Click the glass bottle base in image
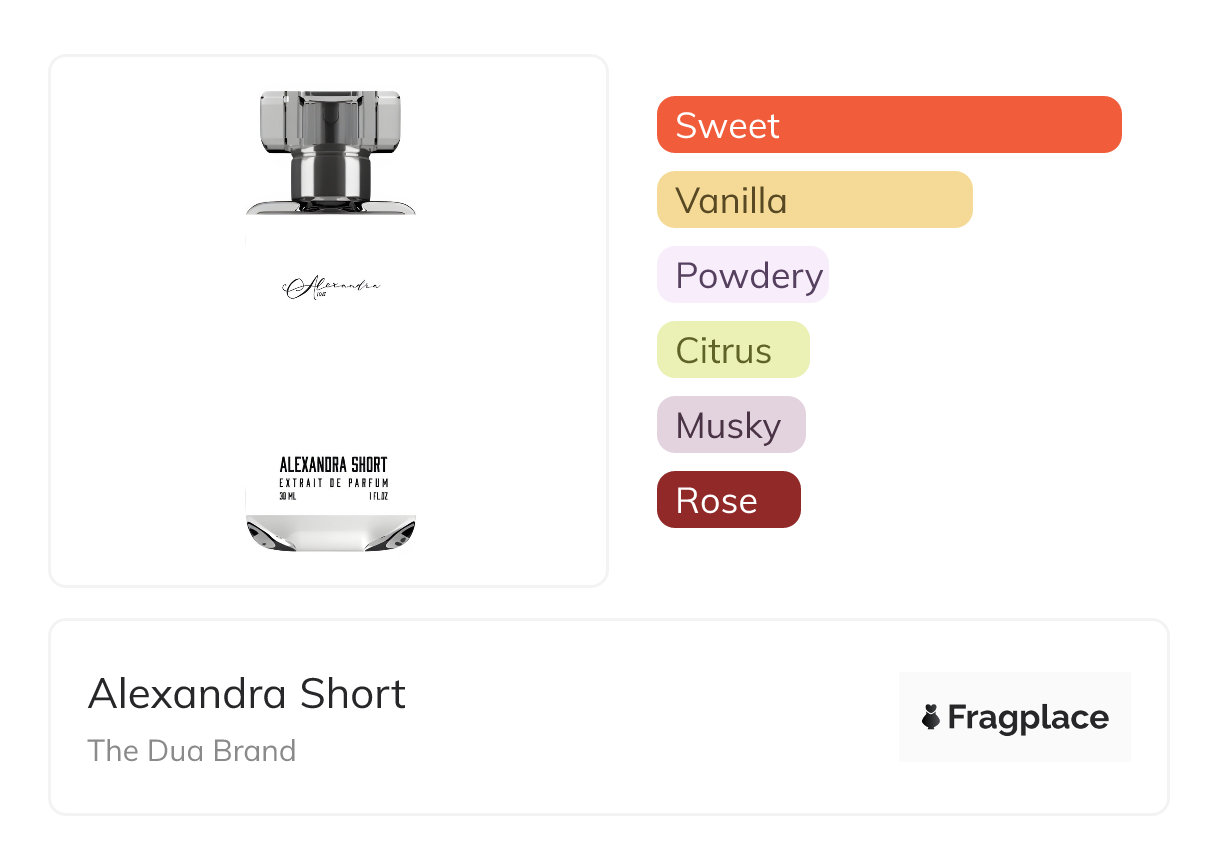Screen dimensions: 1218x864 point(330,534)
